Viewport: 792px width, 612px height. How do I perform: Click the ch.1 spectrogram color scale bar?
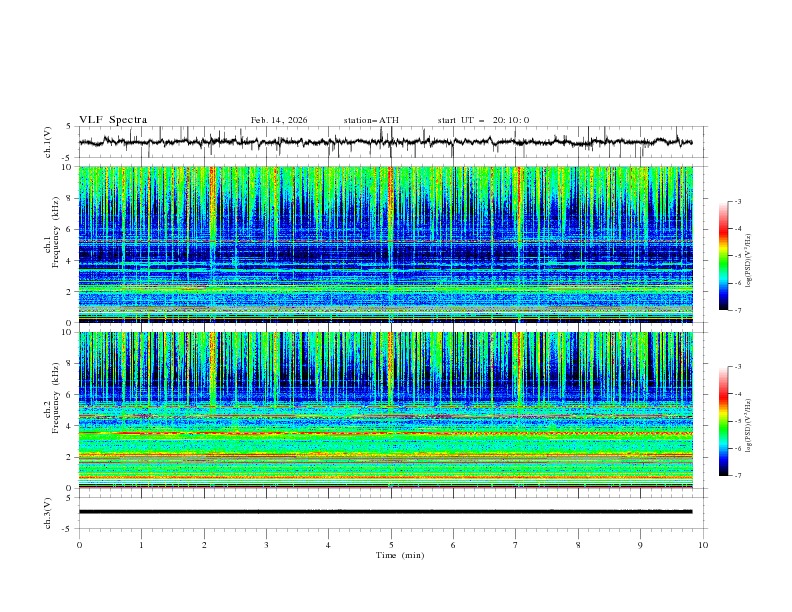723,255
